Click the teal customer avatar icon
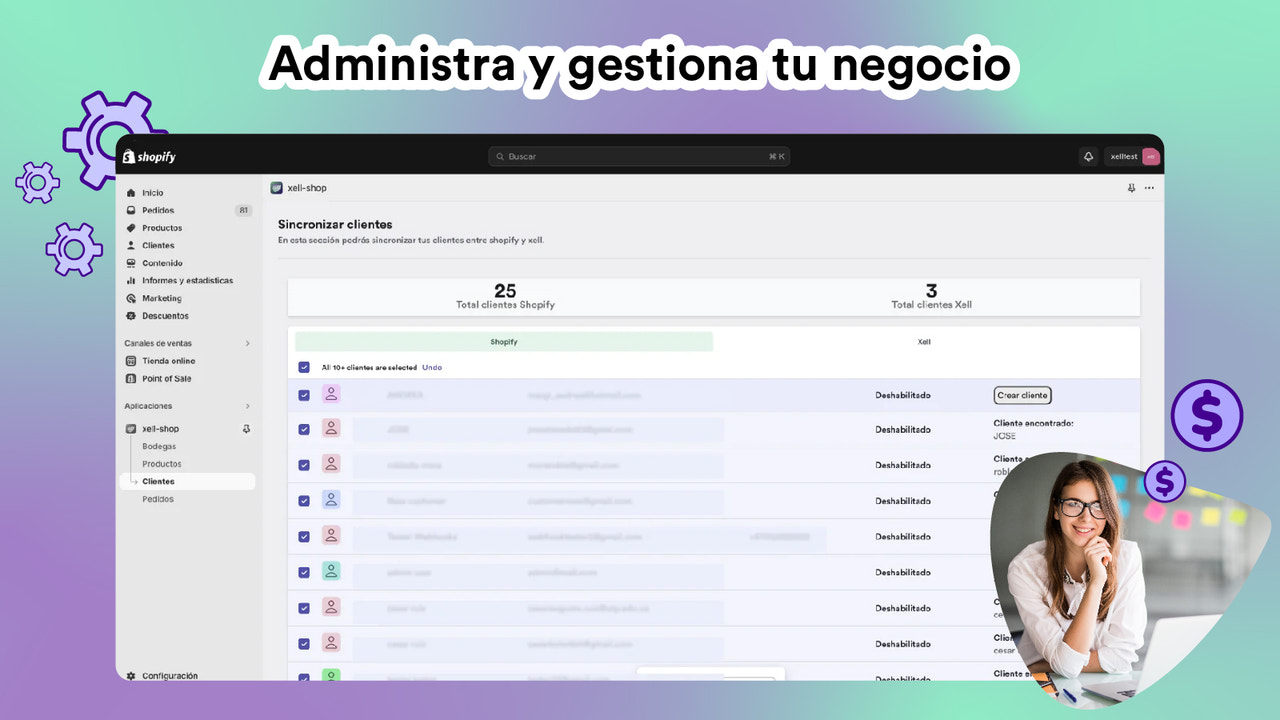This screenshot has width=1280, height=720. point(331,571)
